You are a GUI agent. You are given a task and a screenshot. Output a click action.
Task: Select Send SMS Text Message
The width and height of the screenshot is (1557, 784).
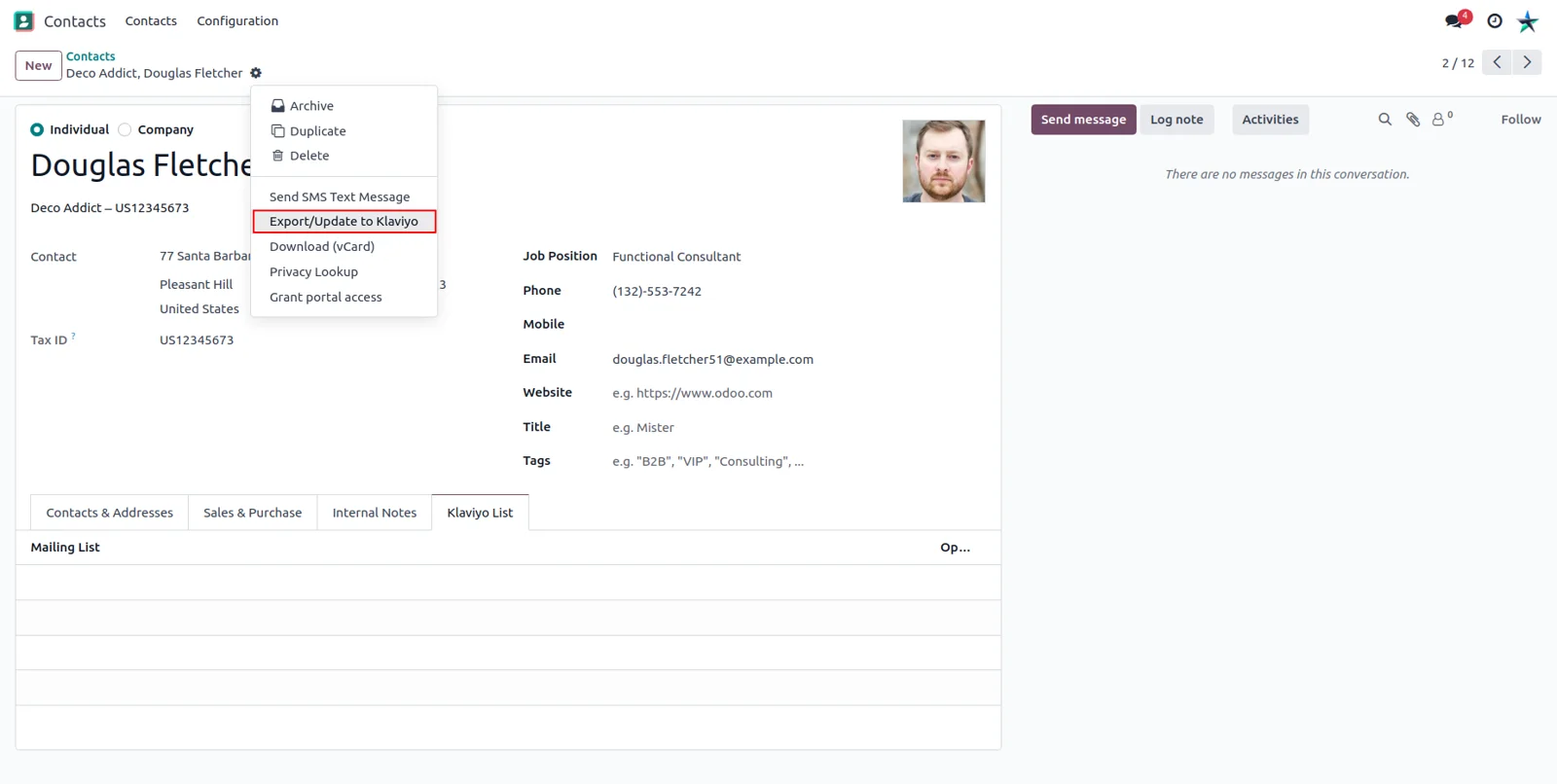344,196
